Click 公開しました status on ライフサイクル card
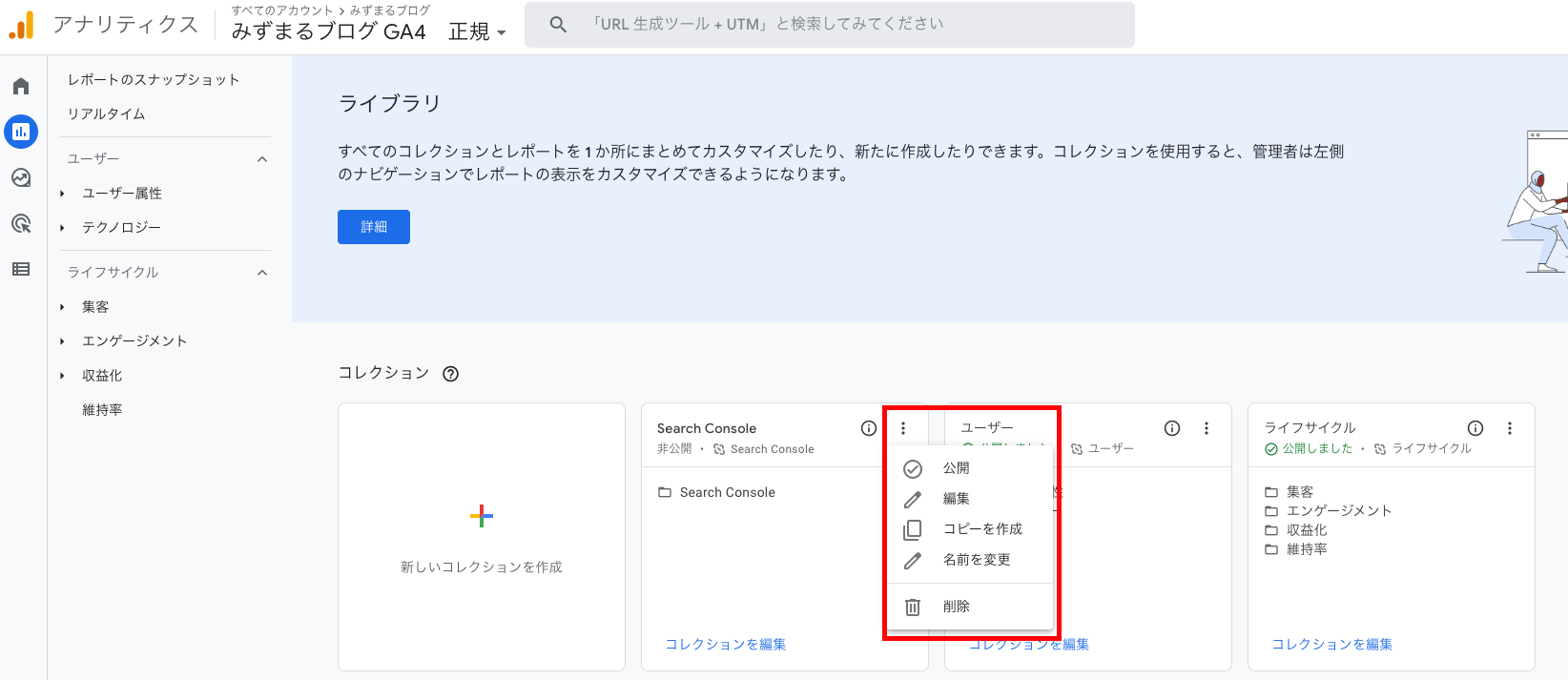Viewport: 1568px width, 680px height. (x=1317, y=448)
